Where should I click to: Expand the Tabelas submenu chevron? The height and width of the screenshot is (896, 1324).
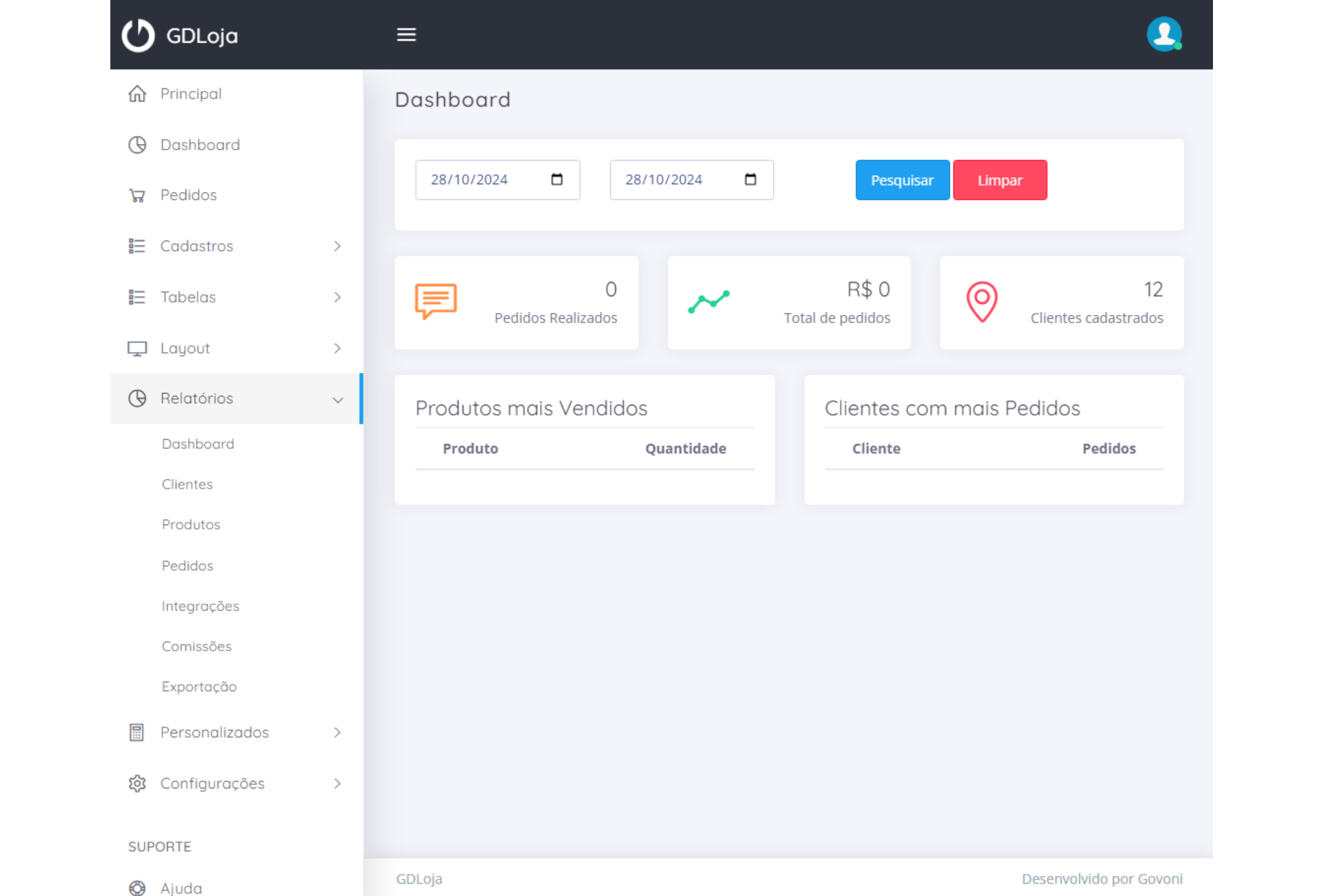[337, 297]
